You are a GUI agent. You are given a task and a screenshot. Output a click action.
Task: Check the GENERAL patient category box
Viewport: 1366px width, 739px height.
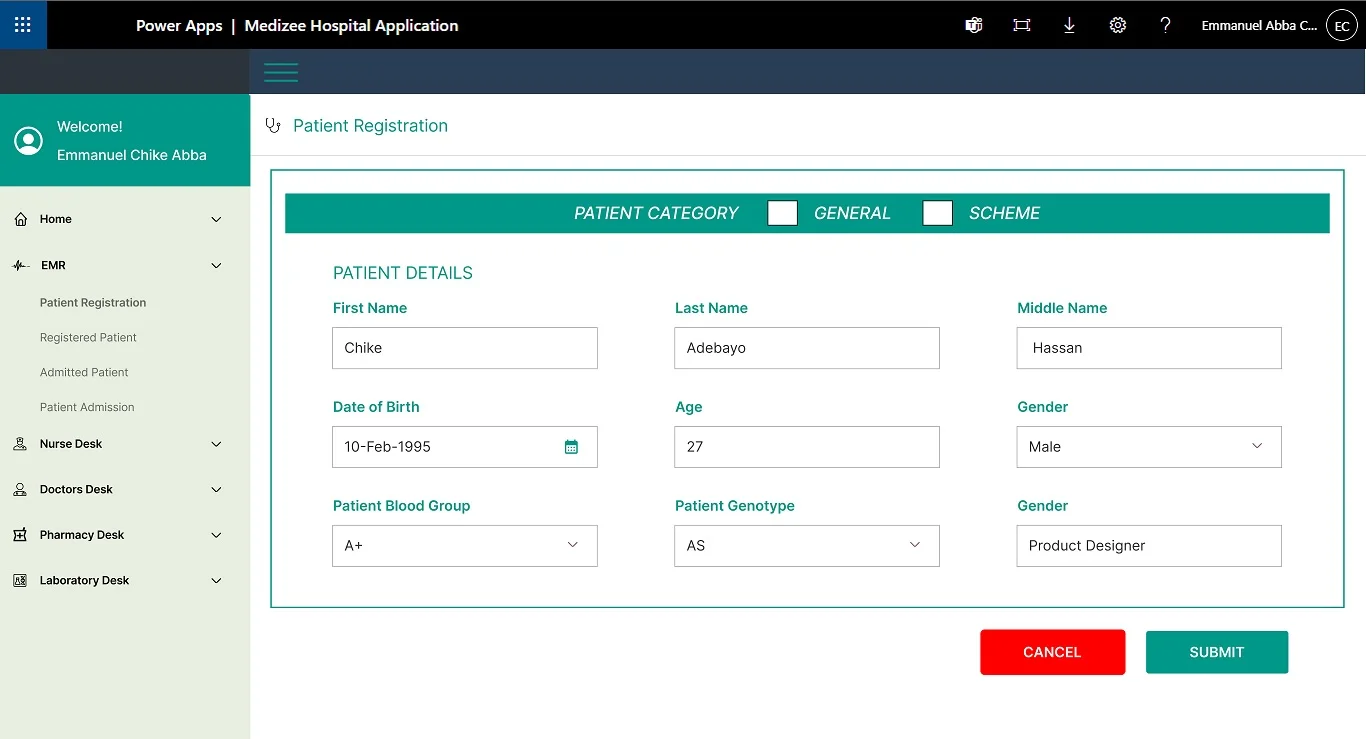(782, 213)
